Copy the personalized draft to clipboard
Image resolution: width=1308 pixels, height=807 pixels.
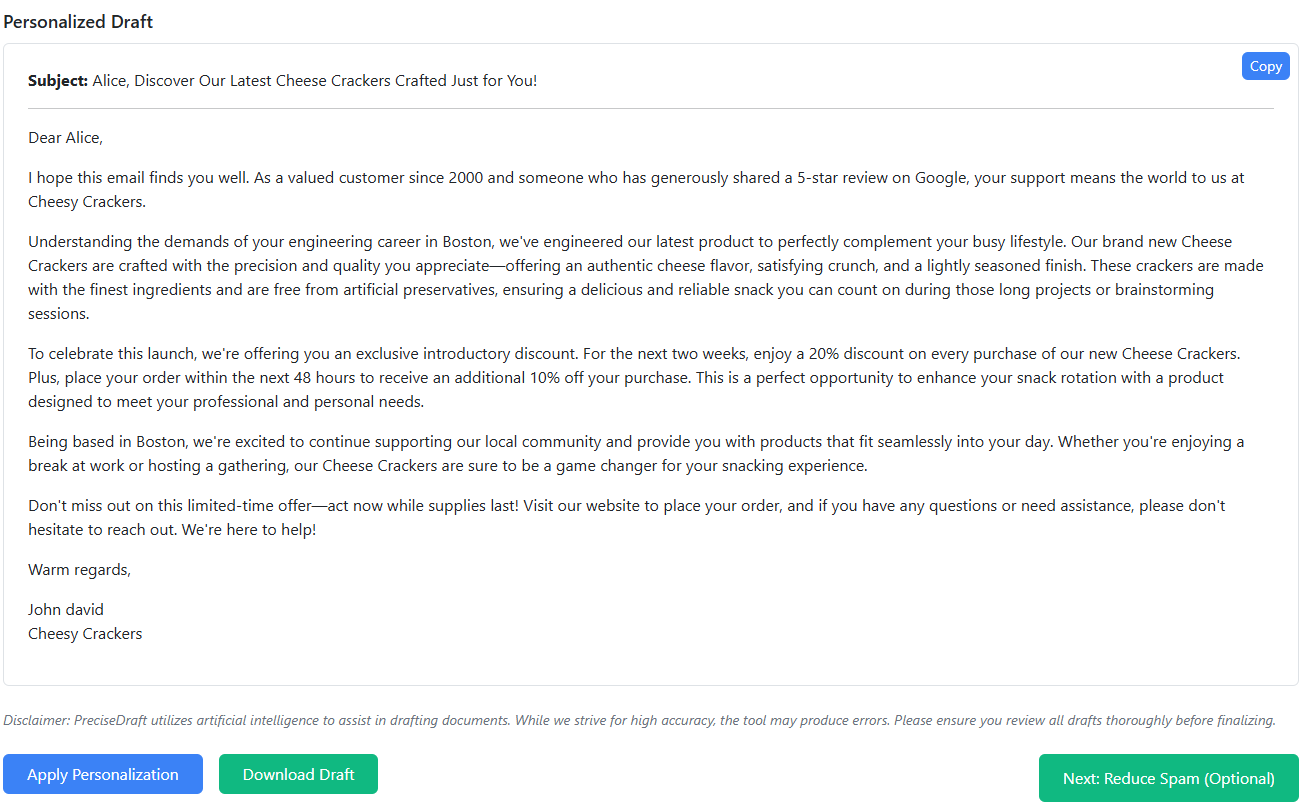point(1265,66)
